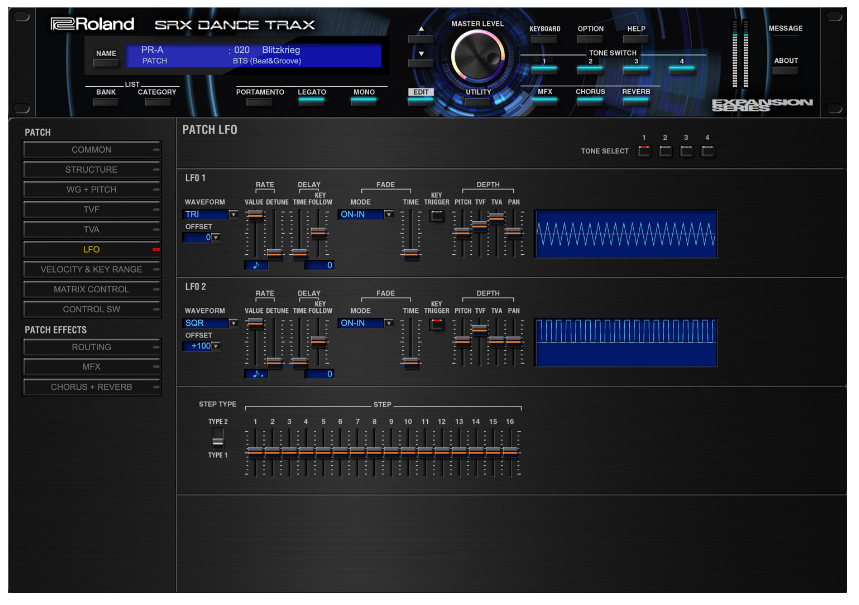Open the Structure patch page
This screenshot has height=605, width=859.
91,169
